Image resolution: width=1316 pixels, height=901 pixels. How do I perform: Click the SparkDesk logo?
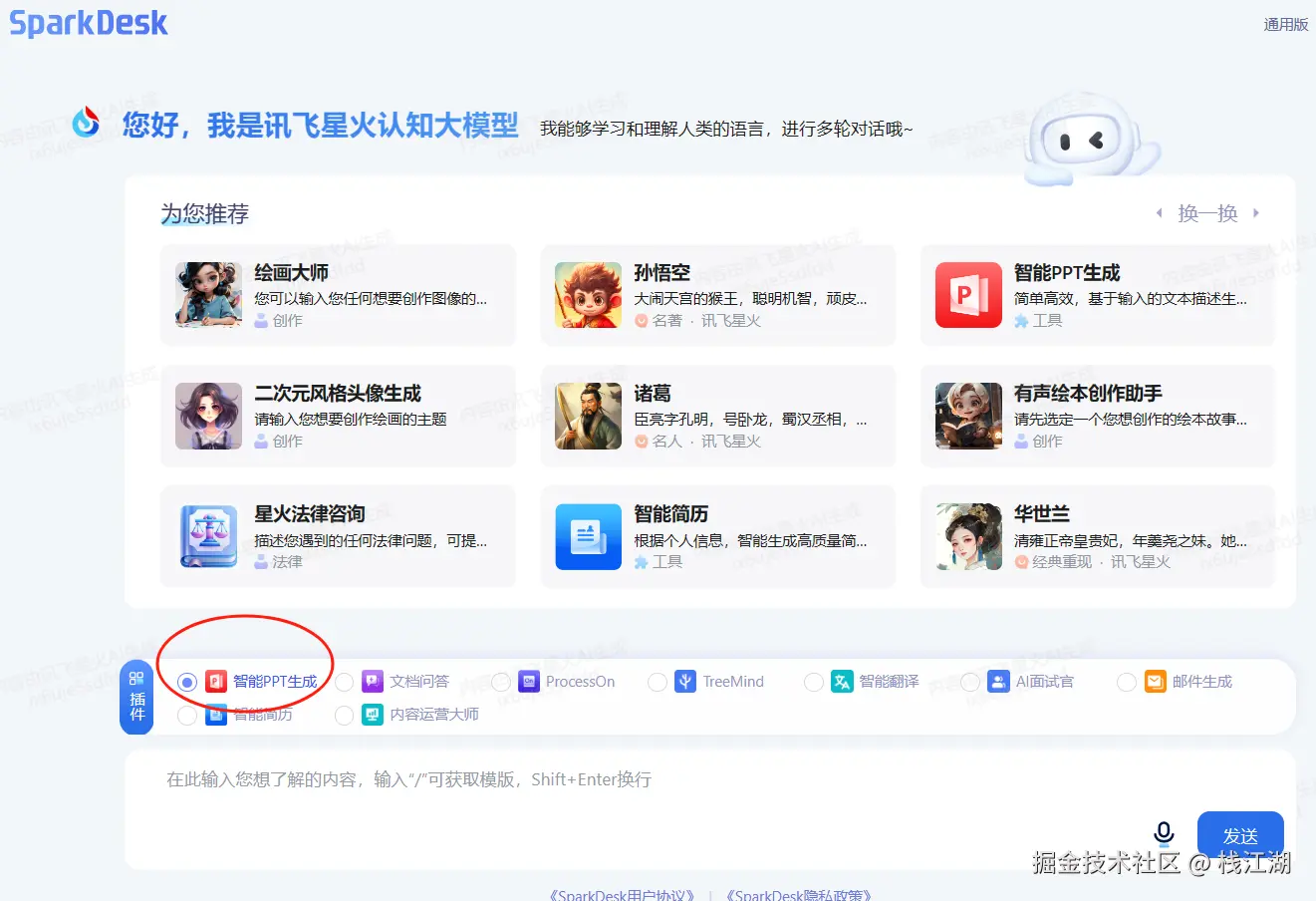(x=89, y=23)
